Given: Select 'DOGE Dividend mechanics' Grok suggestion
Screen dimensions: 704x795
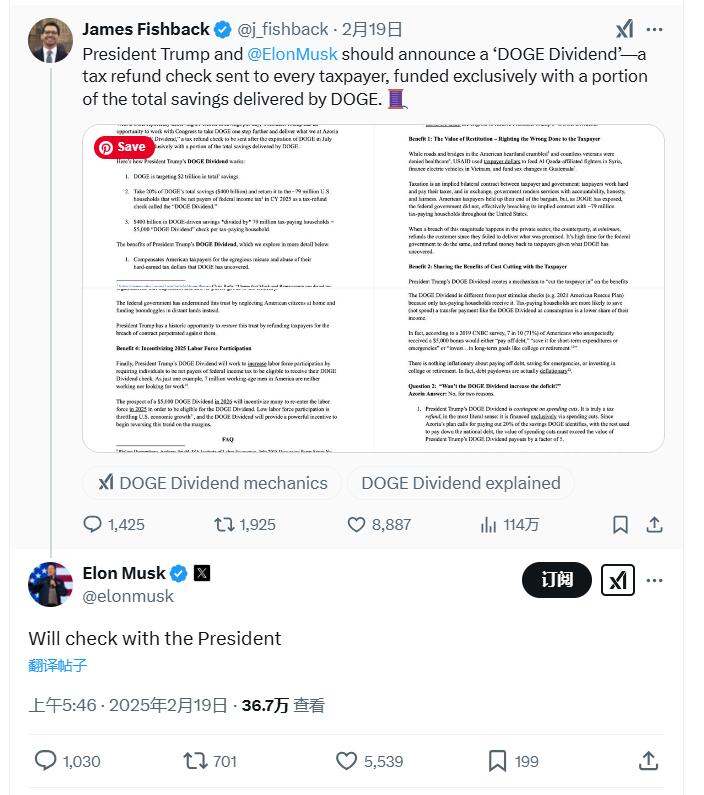Looking at the screenshot, I should pos(212,483).
